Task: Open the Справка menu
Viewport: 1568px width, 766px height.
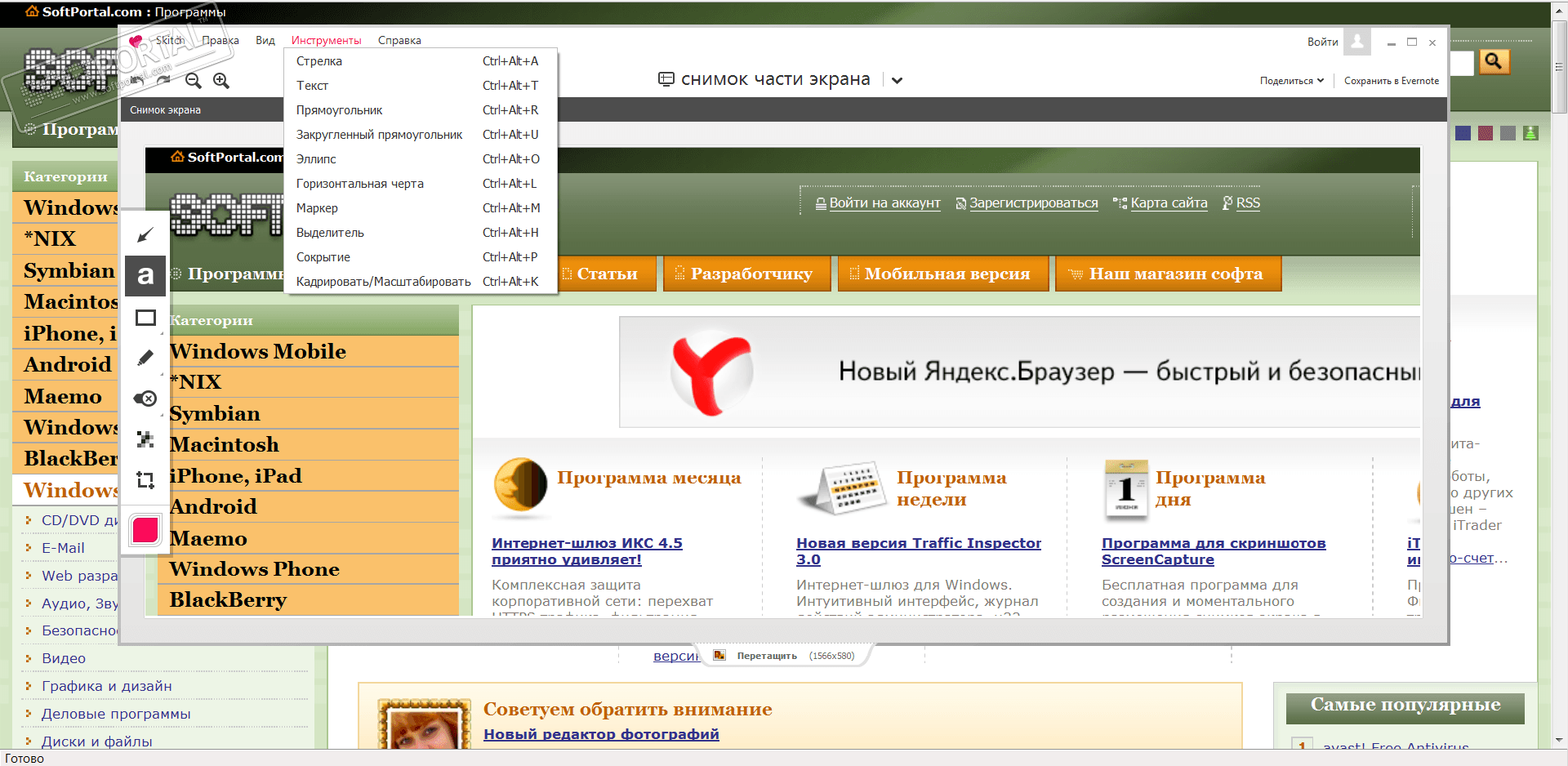Action: coord(399,41)
